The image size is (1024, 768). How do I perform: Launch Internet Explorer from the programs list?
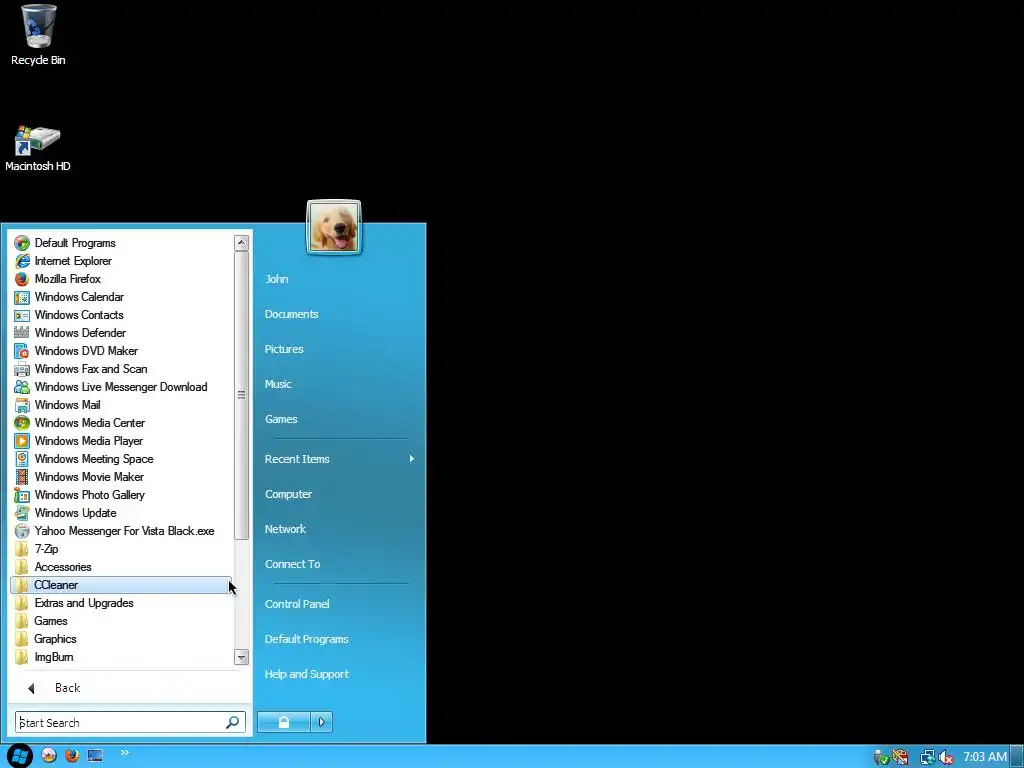[x=121, y=261]
